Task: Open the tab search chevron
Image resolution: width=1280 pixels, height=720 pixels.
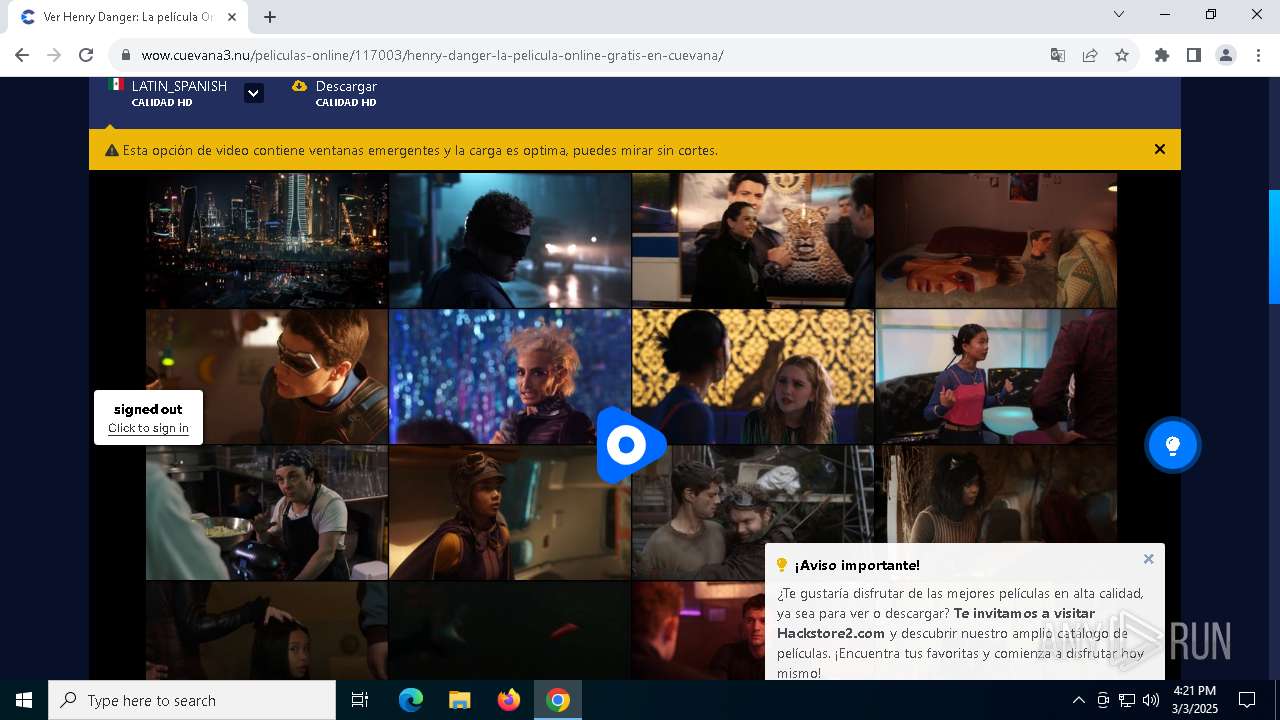Action: (1119, 14)
